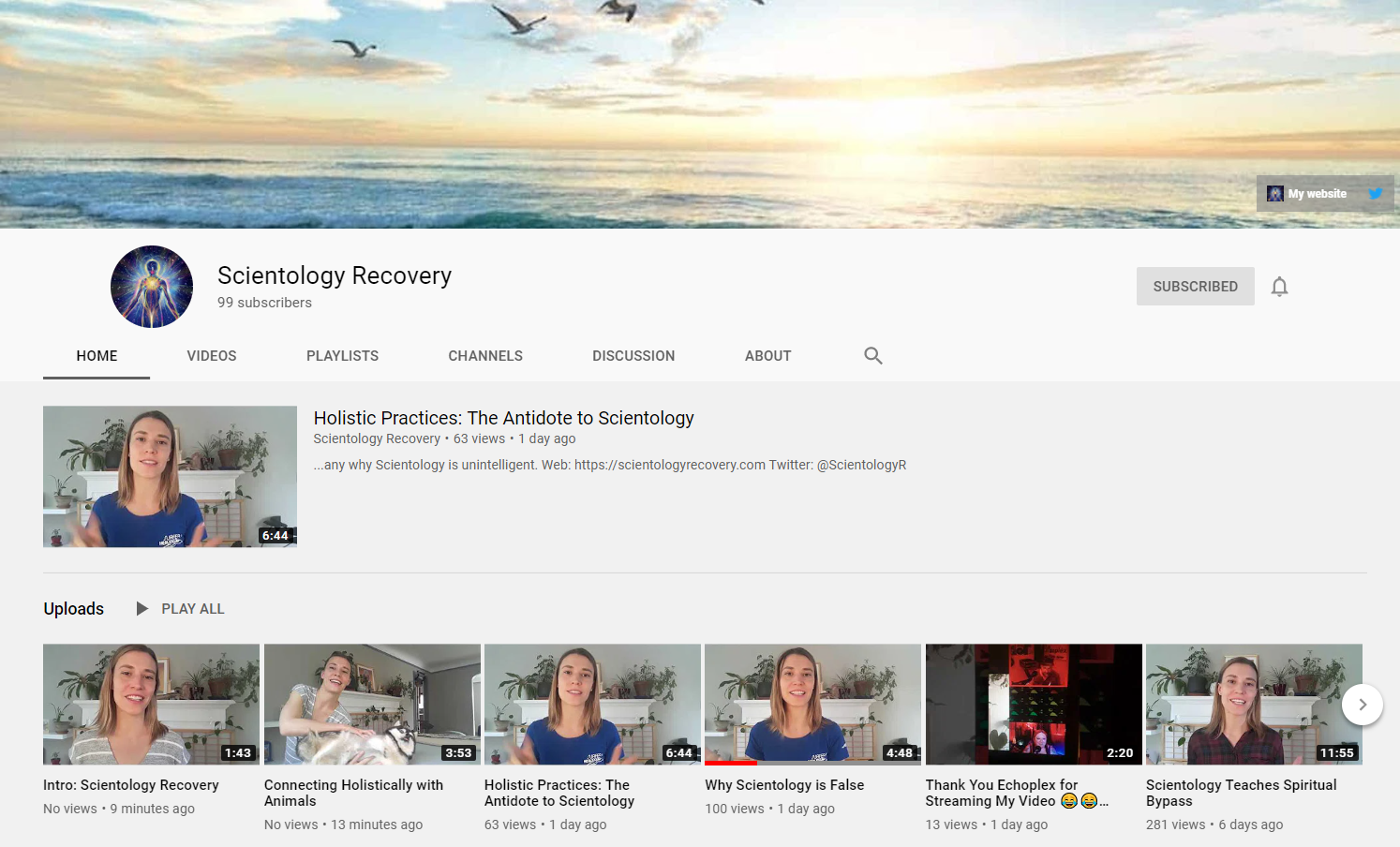Click the red watch progress bar
Screen dimensions: 1400x847
pos(731,763)
